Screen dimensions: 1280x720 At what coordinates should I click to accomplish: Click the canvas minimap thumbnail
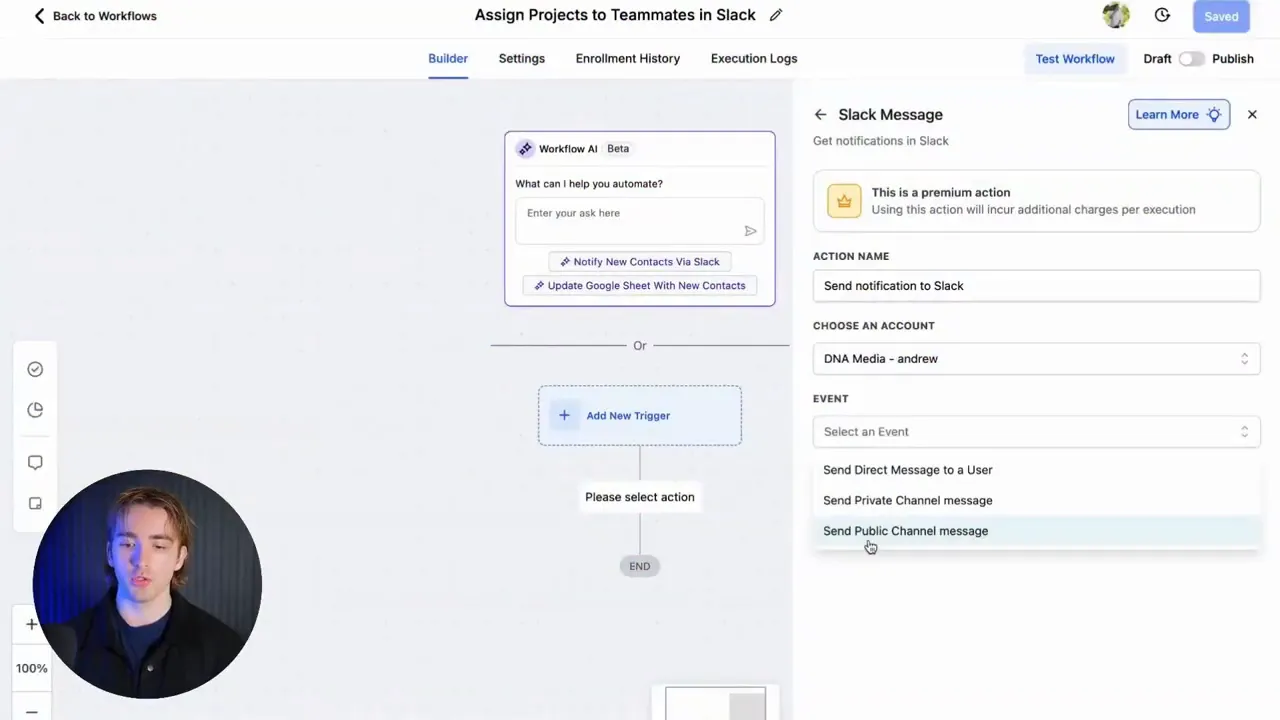(x=715, y=703)
